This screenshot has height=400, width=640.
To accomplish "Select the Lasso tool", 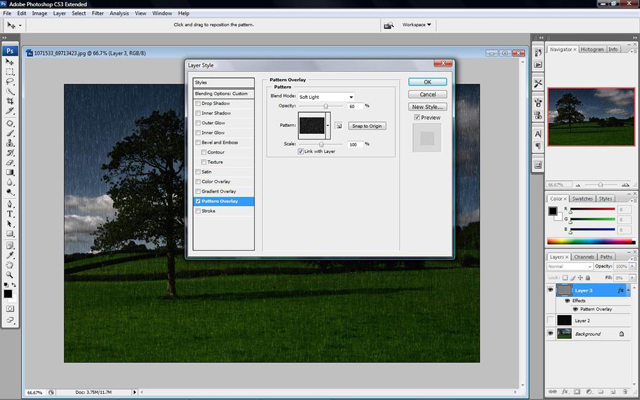I will tap(10, 81).
